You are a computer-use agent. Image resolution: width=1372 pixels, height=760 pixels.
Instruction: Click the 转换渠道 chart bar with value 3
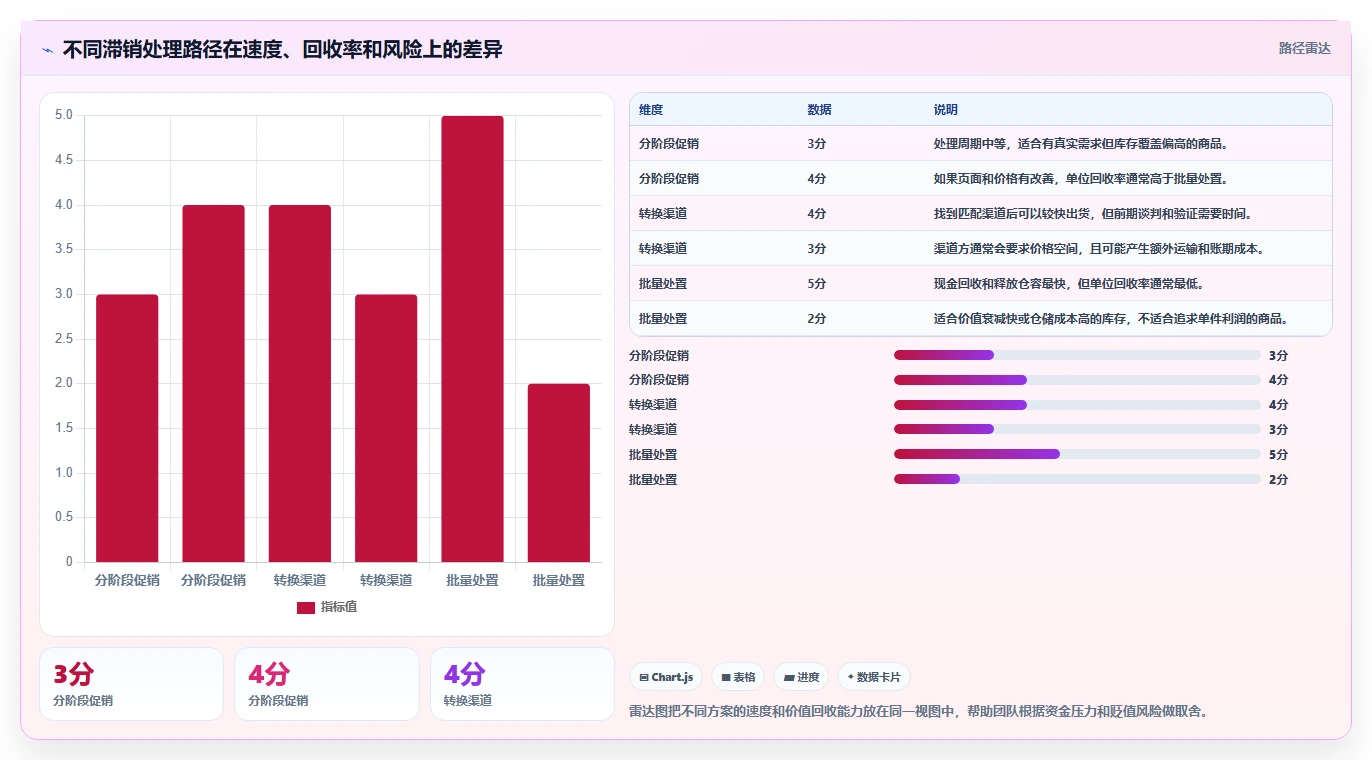click(x=386, y=428)
